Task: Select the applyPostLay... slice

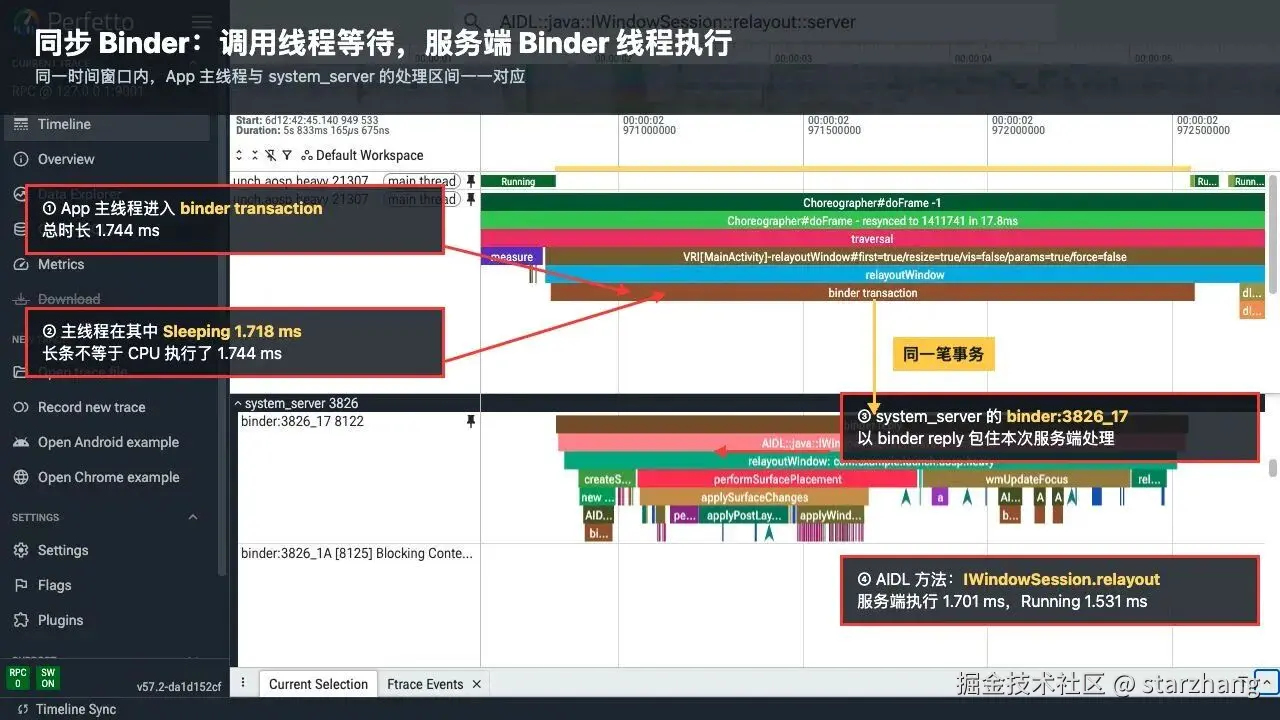Action: pos(743,515)
